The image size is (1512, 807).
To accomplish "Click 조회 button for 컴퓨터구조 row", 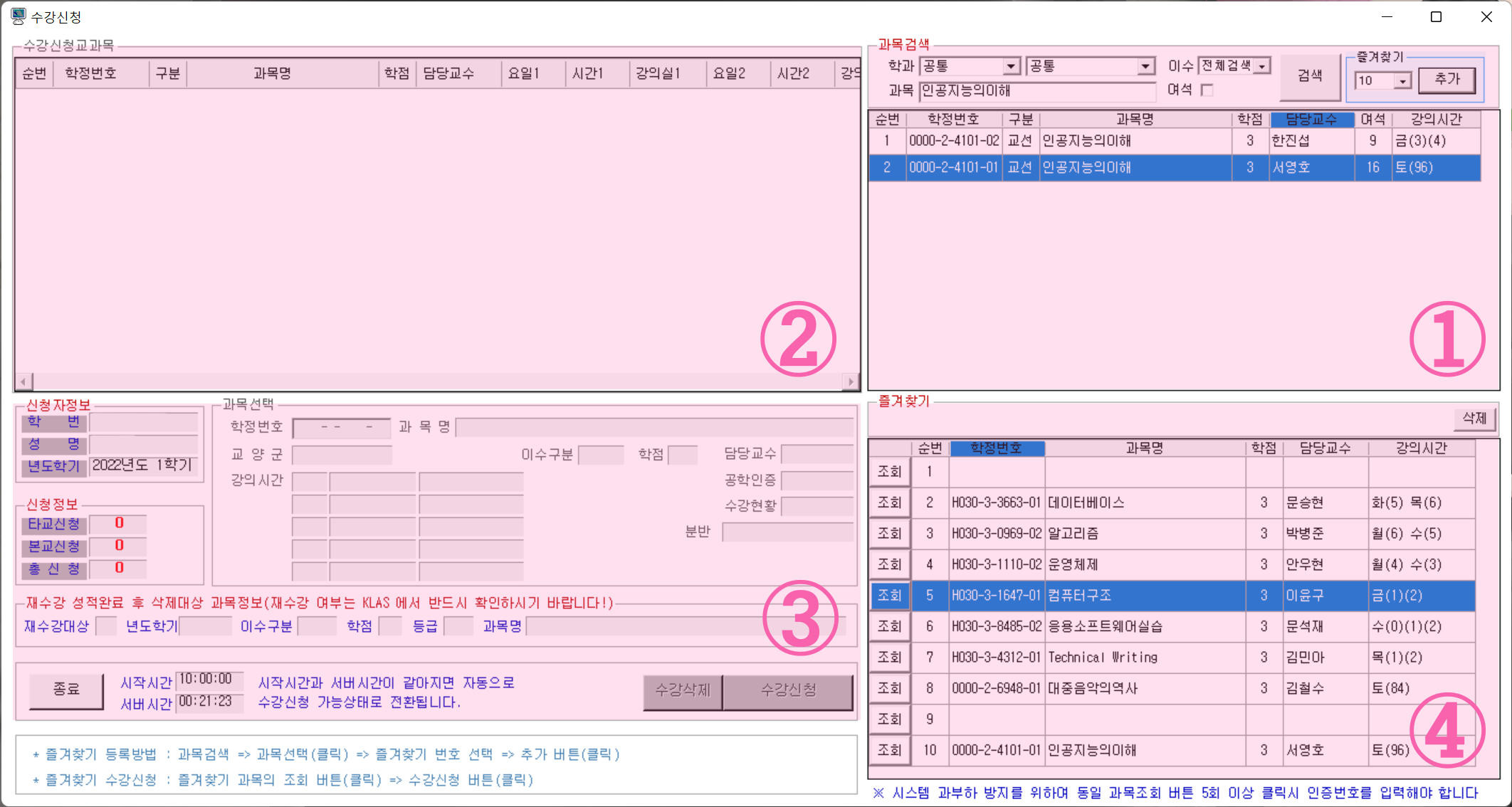I will click(x=890, y=596).
